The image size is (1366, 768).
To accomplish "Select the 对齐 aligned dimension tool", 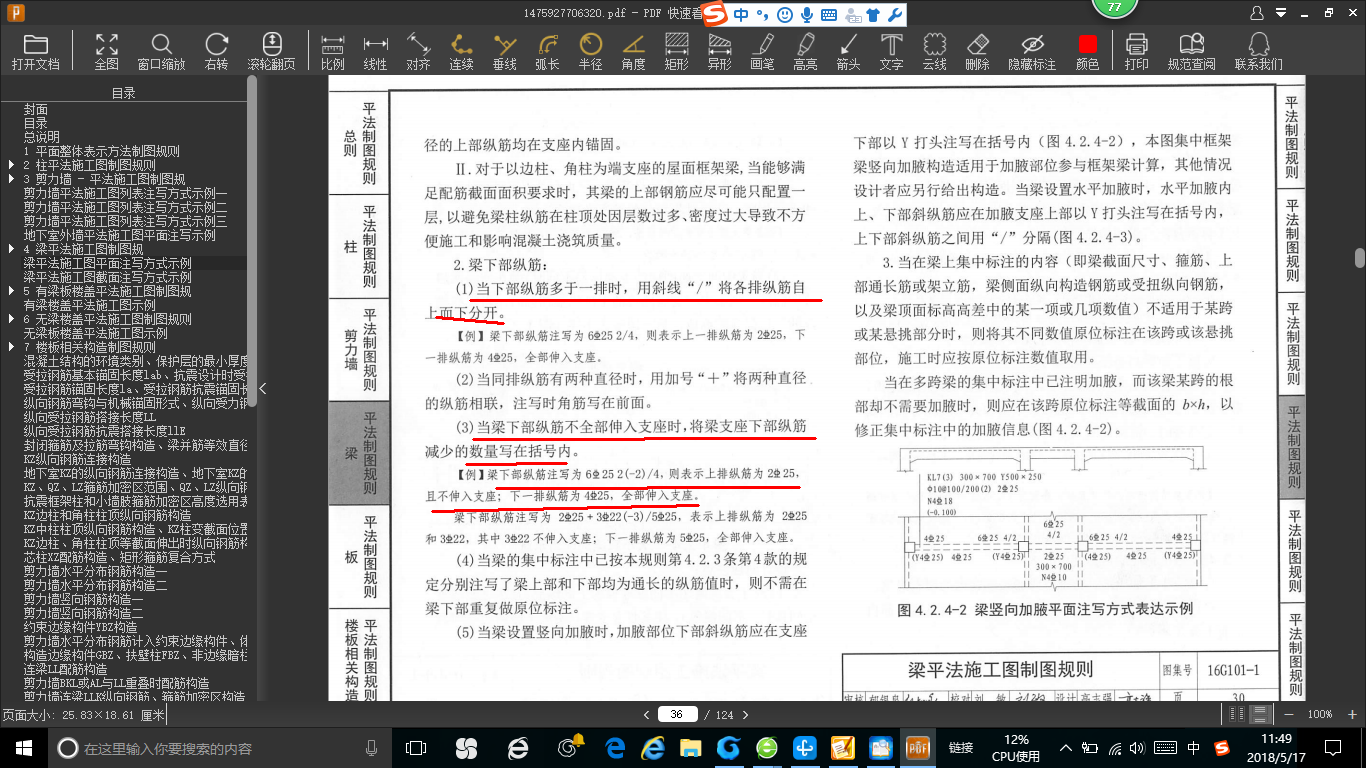I will (418, 51).
